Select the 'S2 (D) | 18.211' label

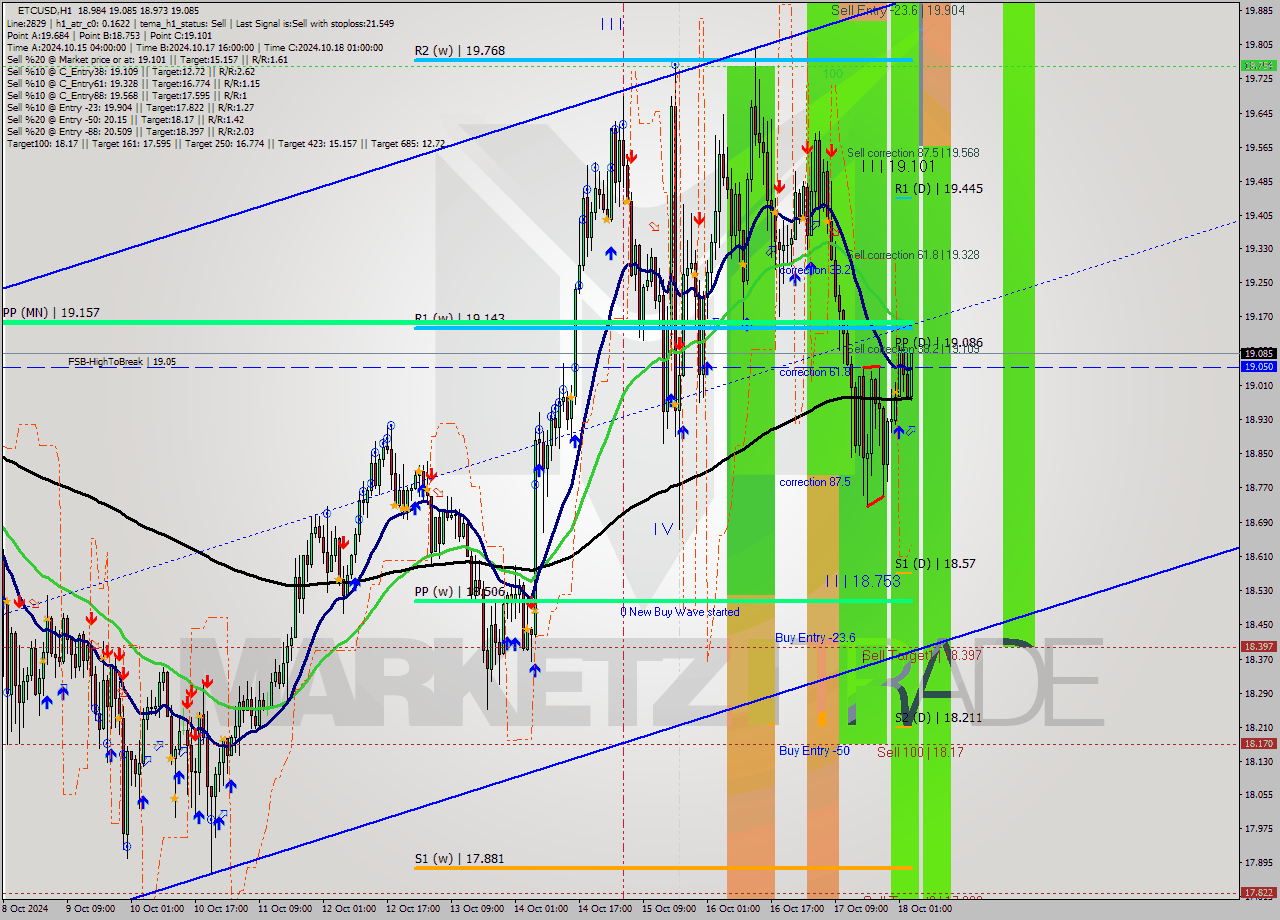[936, 718]
